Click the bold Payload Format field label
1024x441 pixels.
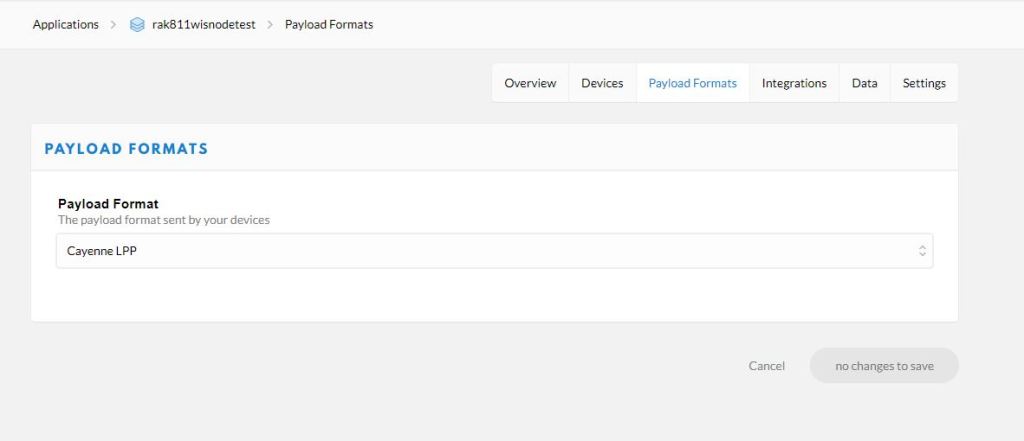[108, 204]
